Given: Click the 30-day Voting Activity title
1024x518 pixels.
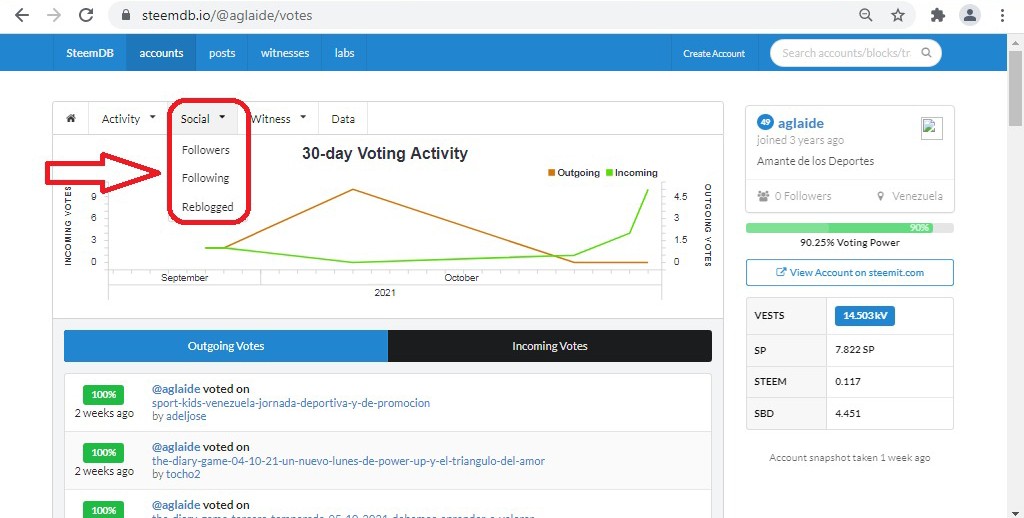Looking at the screenshot, I should point(385,154).
